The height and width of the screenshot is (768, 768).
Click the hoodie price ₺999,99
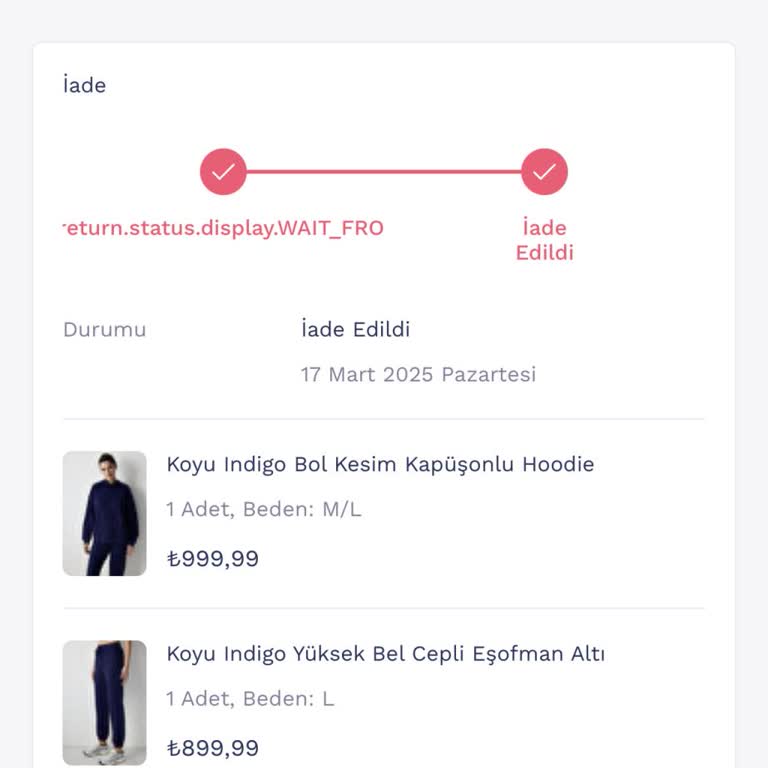[x=212, y=559]
